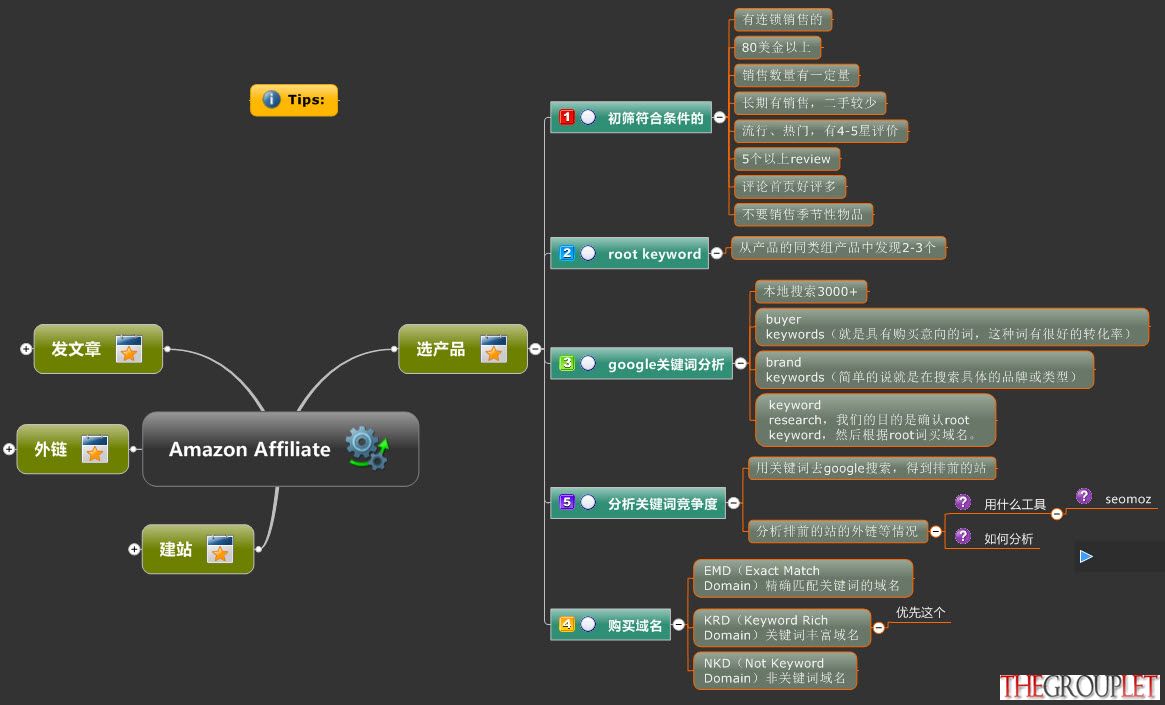Click the keyword research subtopic
Viewport: 1165px width, 705px height.
pos(875,420)
